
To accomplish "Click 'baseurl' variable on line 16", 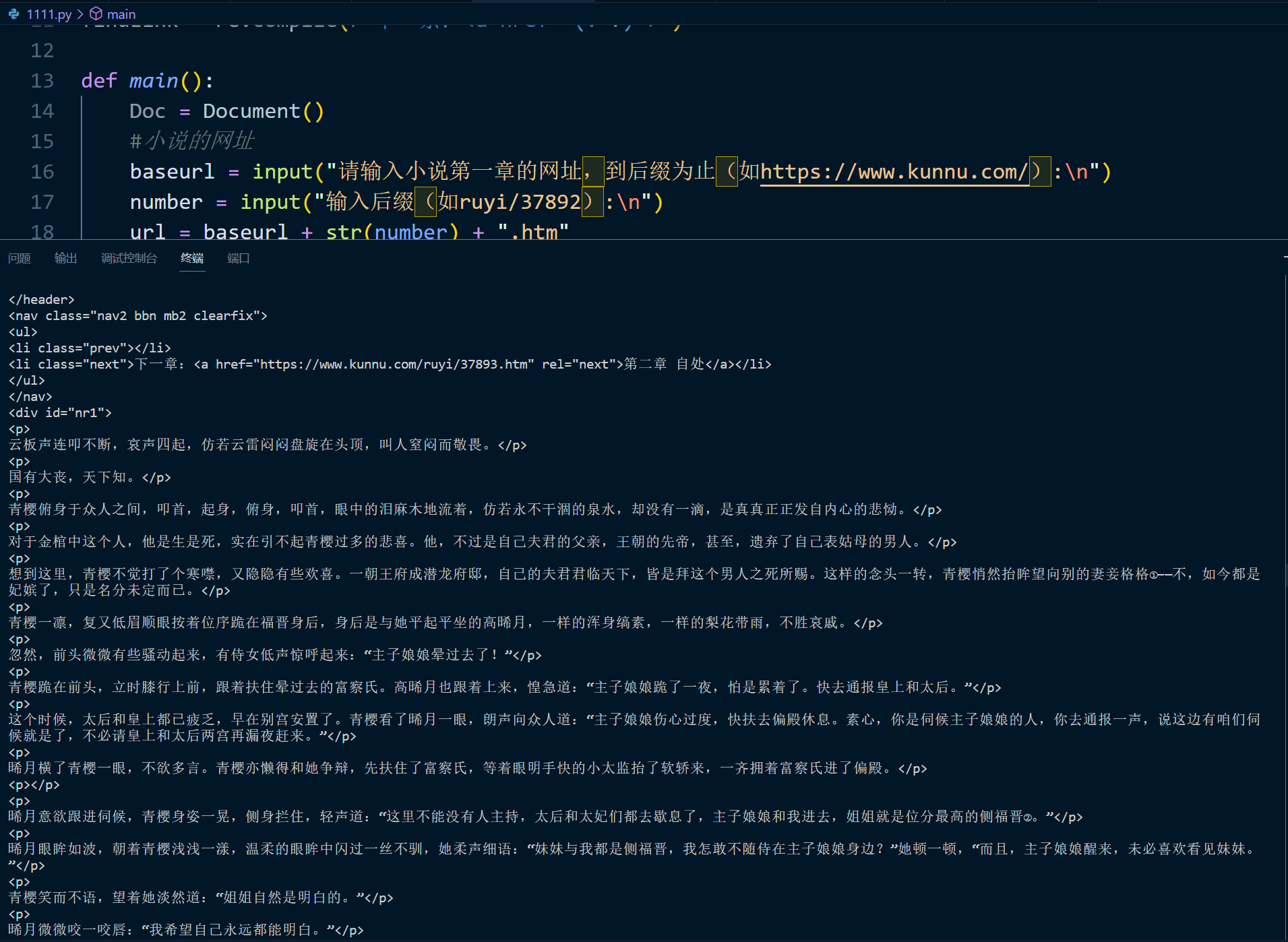I will (x=172, y=172).
